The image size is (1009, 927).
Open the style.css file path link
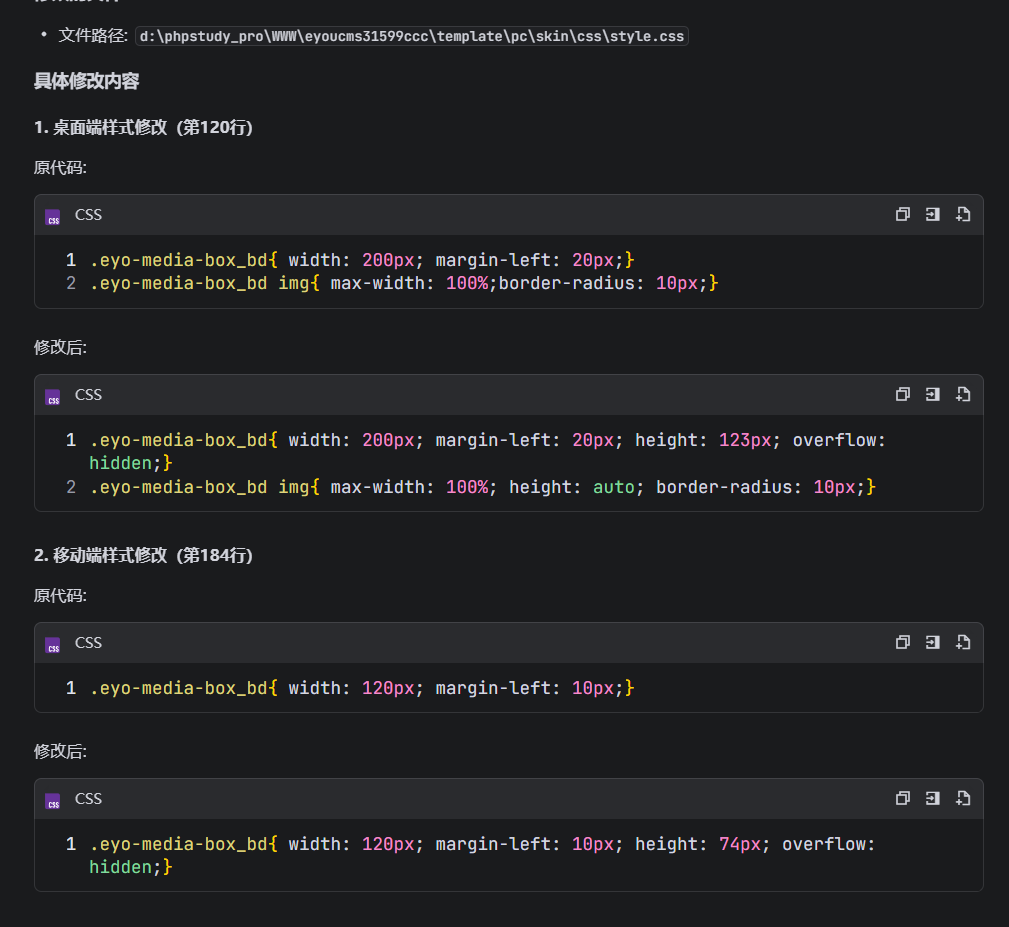412,36
